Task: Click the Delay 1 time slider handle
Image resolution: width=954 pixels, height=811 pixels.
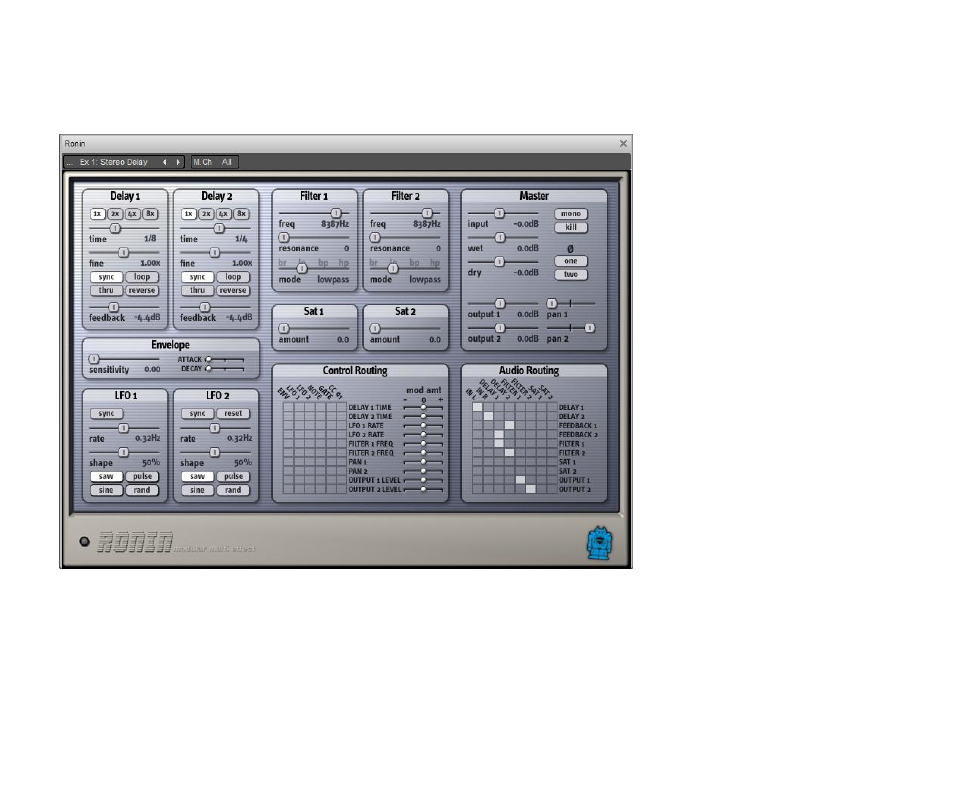Action: click(115, 228)
